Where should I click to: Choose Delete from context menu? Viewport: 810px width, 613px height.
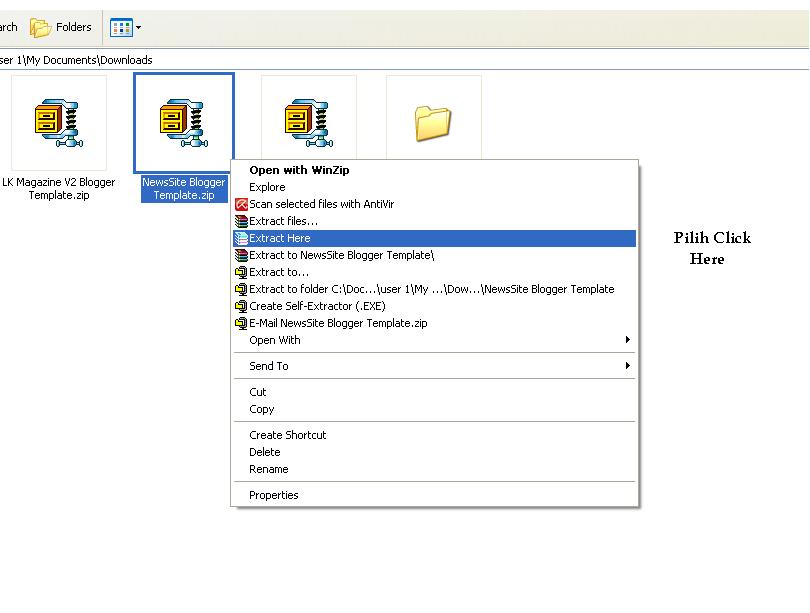click(434, 452)
